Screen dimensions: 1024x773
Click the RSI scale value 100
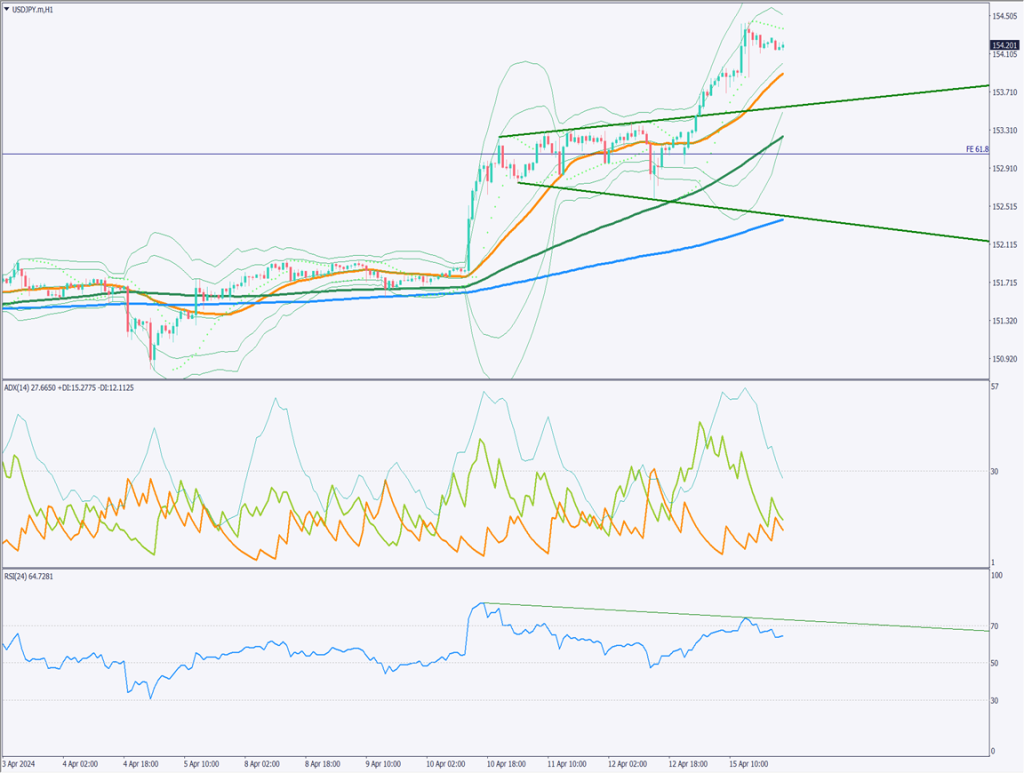996,576
